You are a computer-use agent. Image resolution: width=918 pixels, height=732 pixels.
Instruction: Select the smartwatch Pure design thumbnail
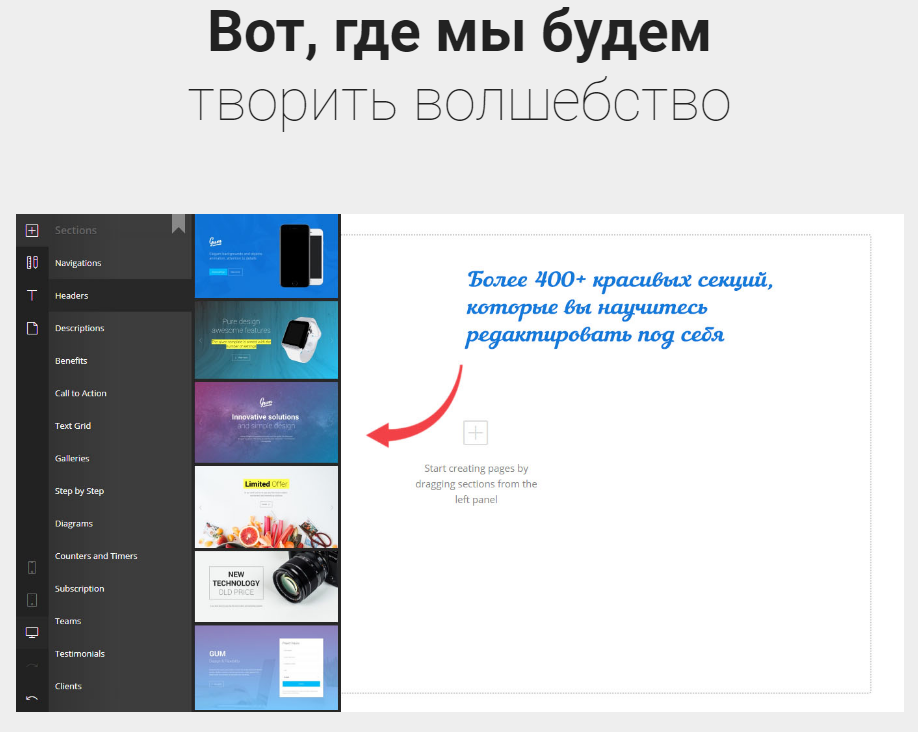tap(266, 340)
